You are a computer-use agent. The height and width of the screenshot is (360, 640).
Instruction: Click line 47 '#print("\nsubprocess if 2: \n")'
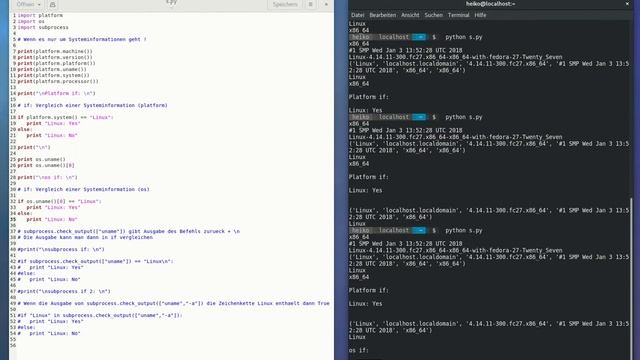click(64, 291)
